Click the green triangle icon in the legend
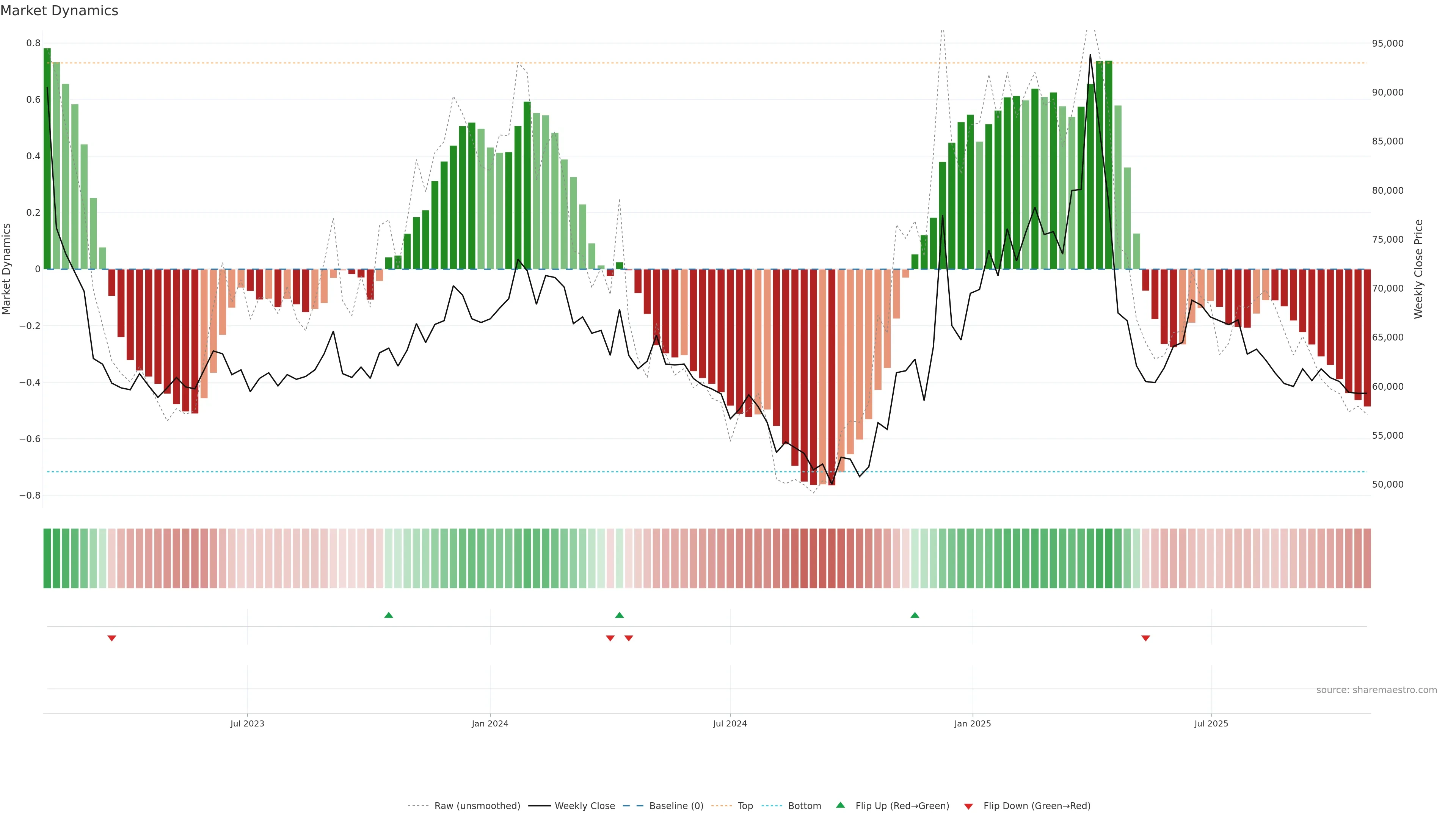Viewport: 1456px width, 819px height. pos(841,805)
